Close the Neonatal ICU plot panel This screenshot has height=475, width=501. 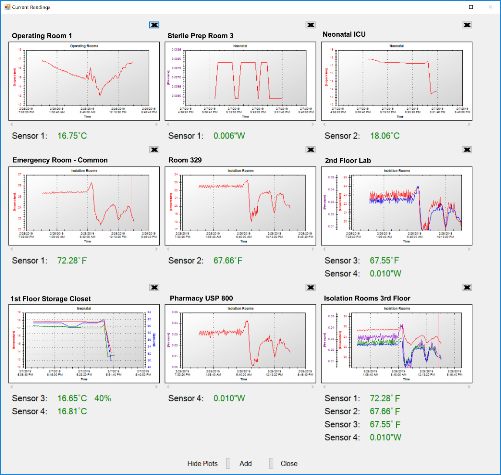(x=467, y=25)
